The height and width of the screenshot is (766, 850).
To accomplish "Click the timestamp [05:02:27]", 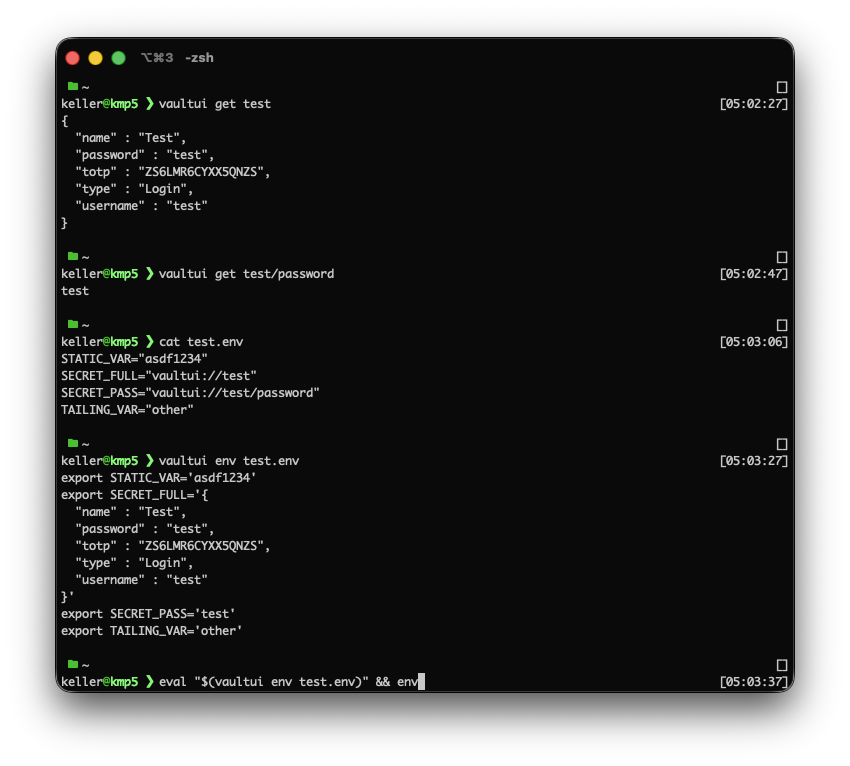I will point(754,104).
